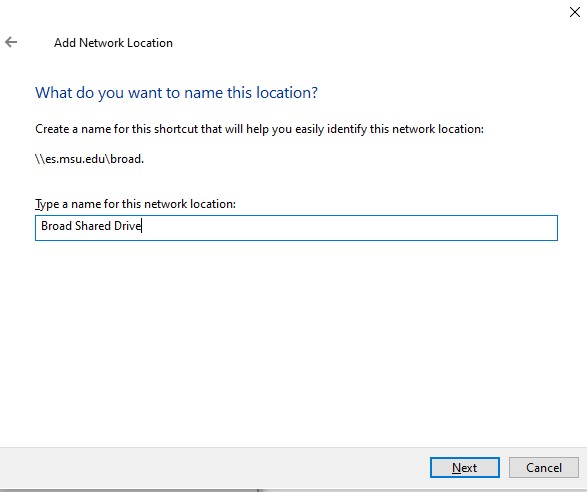Click "es.msu.edu" server part of the path

(x=75, y=159)
